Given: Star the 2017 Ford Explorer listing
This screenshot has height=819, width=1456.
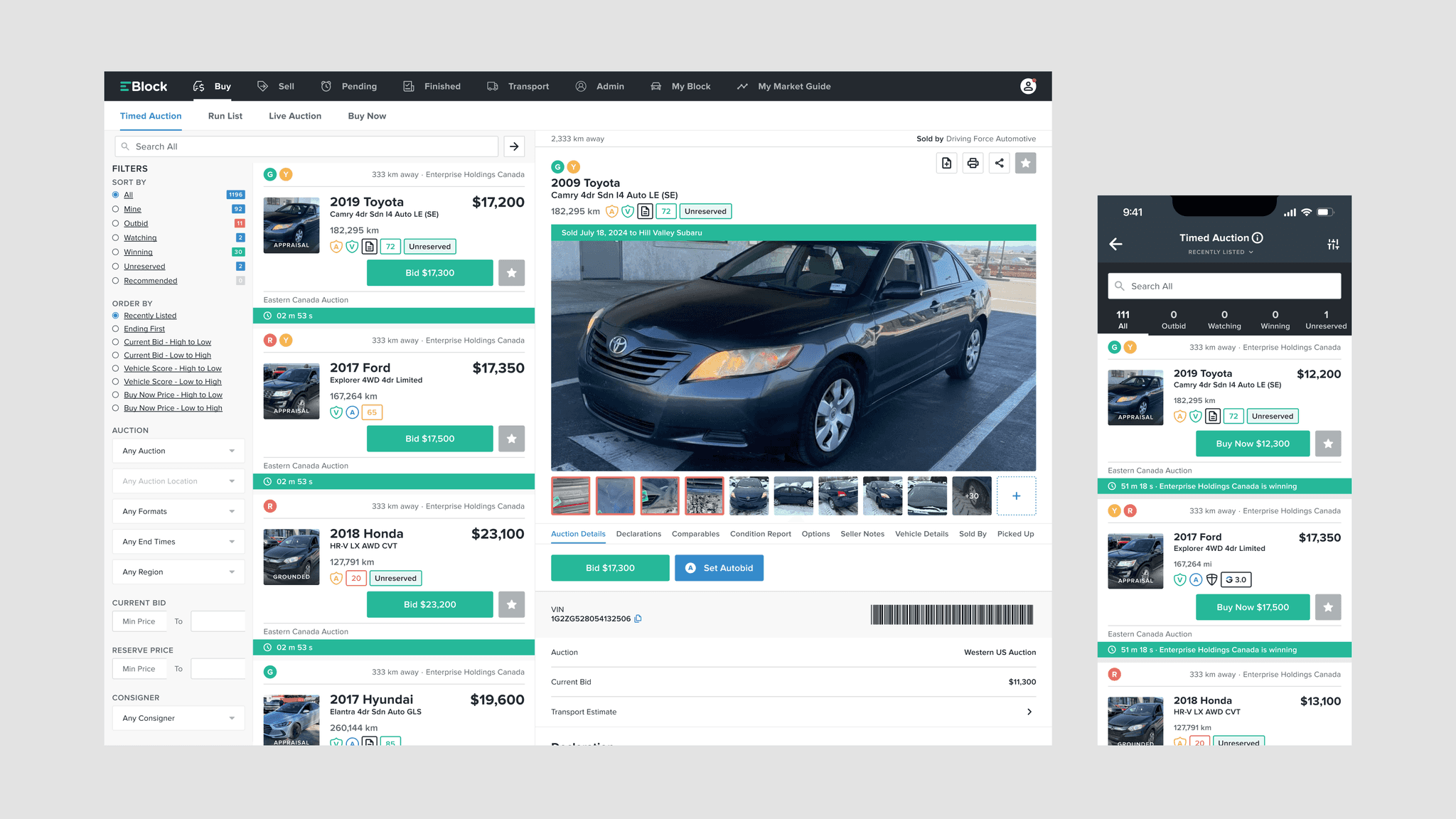Looking at the screenshot, I should click(511, 439).
